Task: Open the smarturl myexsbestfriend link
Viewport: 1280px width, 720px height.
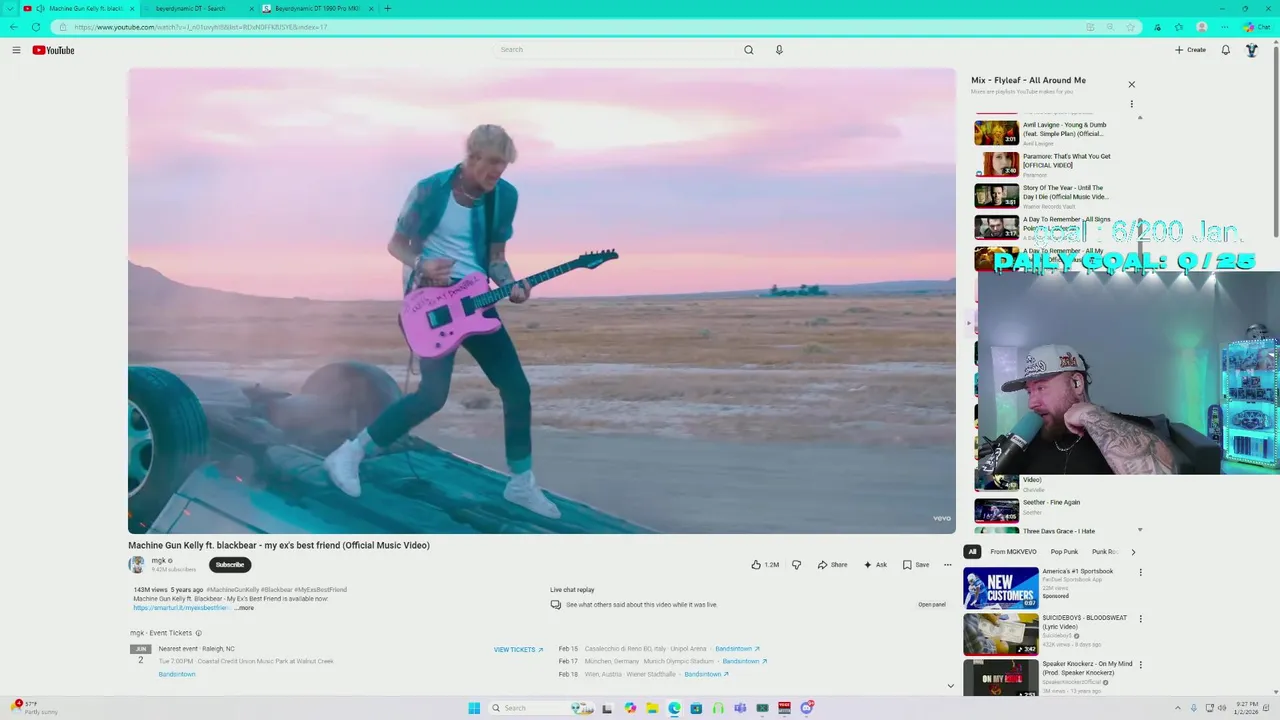Action: (182, 608)
